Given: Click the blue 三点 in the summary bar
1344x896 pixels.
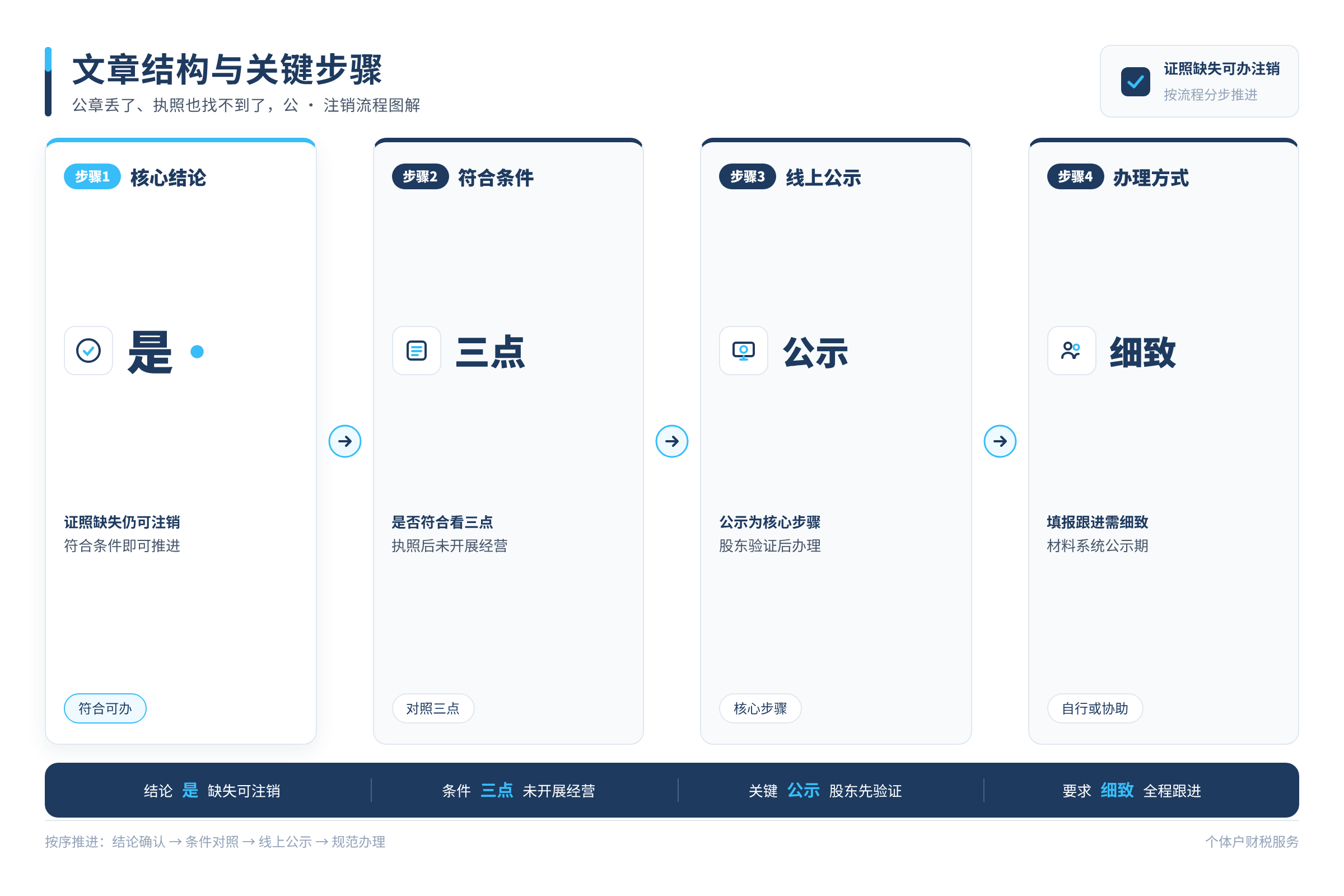Looking at the screenshot, I should click(497, 790).
